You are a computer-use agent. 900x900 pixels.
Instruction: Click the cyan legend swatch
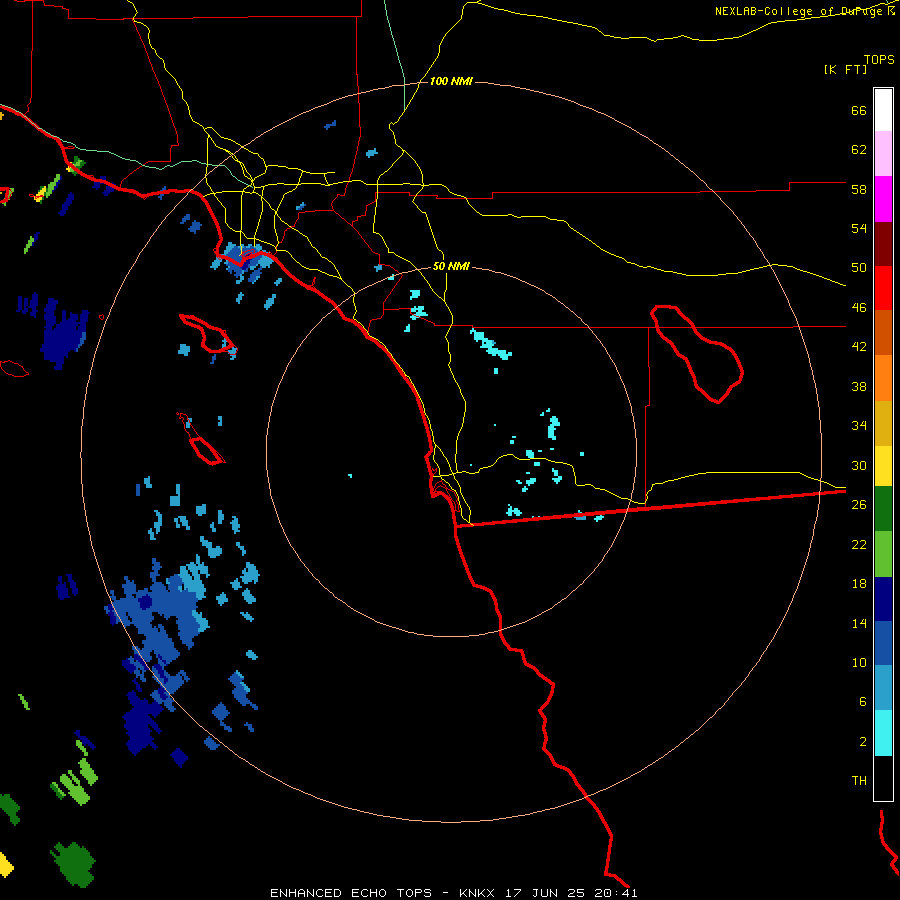tap(883, 733)
